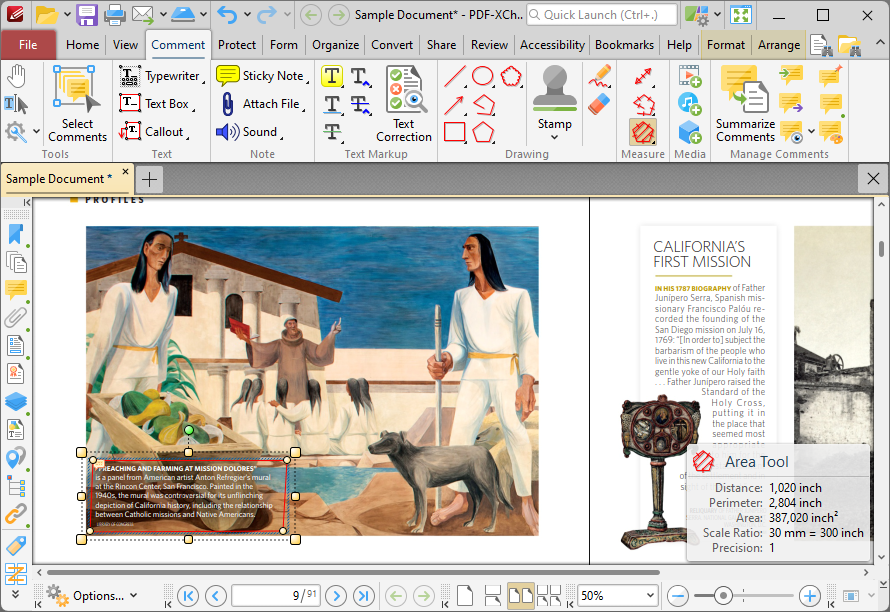Click the page number field
The height and width of the screenshot is (612, 890).
[x=276, y=596]
